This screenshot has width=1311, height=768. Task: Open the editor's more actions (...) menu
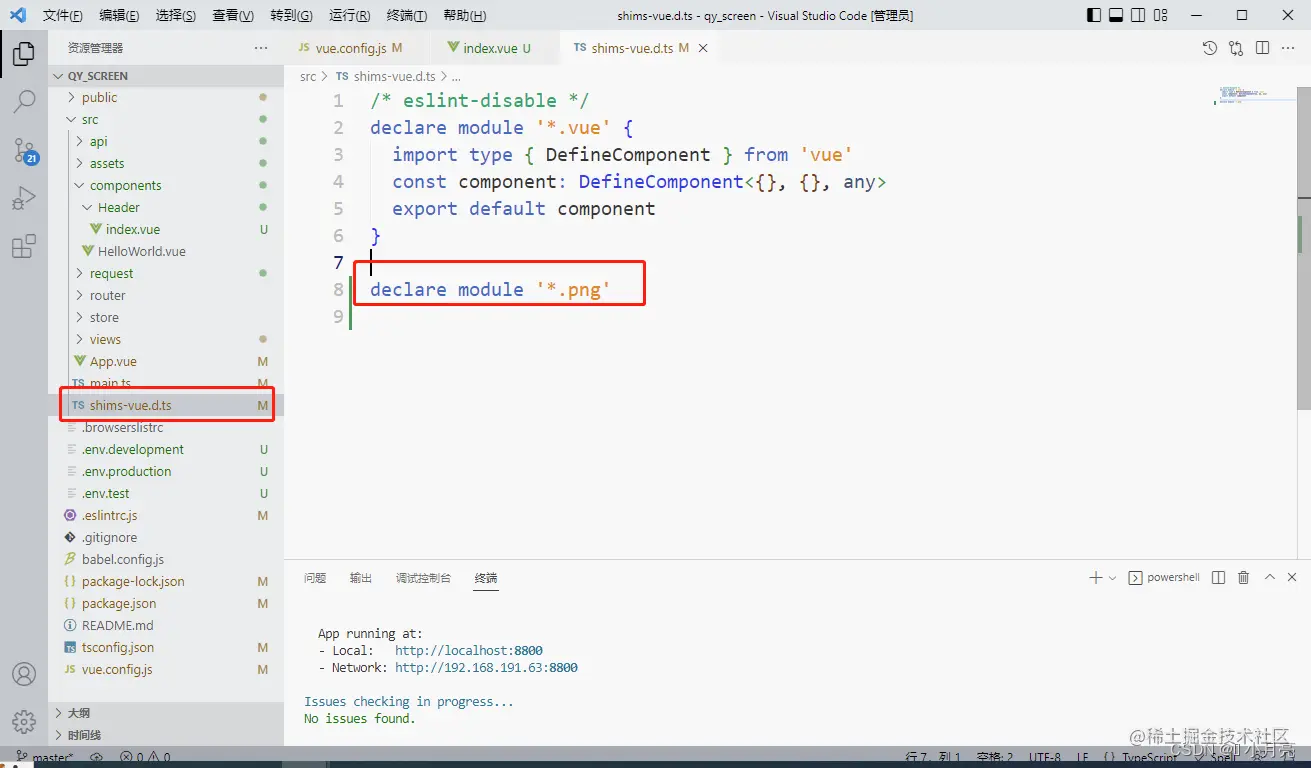click(1289, 48)
